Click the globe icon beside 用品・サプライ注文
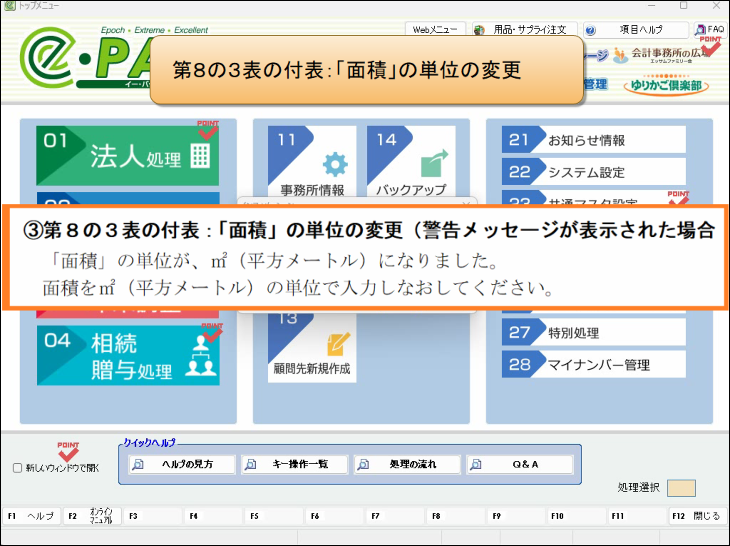The image size is (730, 546). tap(480, 30)
